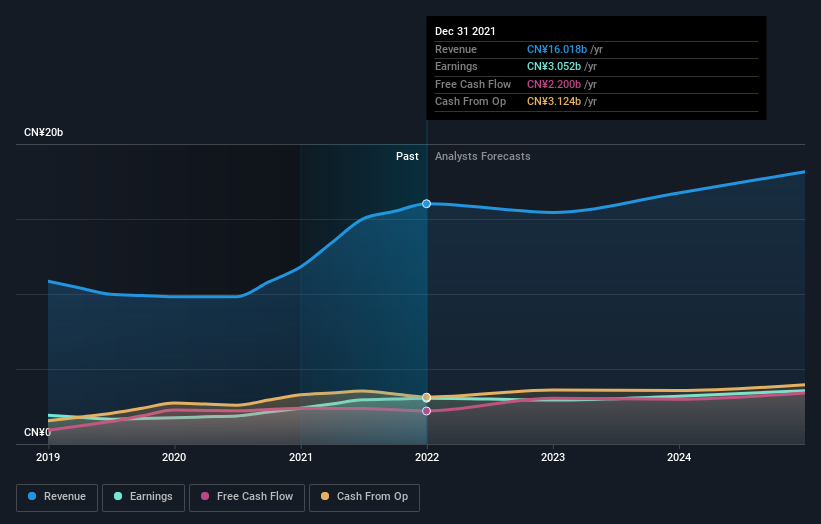Click the pink Free Cash Flow data point
This screenshot has height=524, width=821.
(x=427, y=411)
